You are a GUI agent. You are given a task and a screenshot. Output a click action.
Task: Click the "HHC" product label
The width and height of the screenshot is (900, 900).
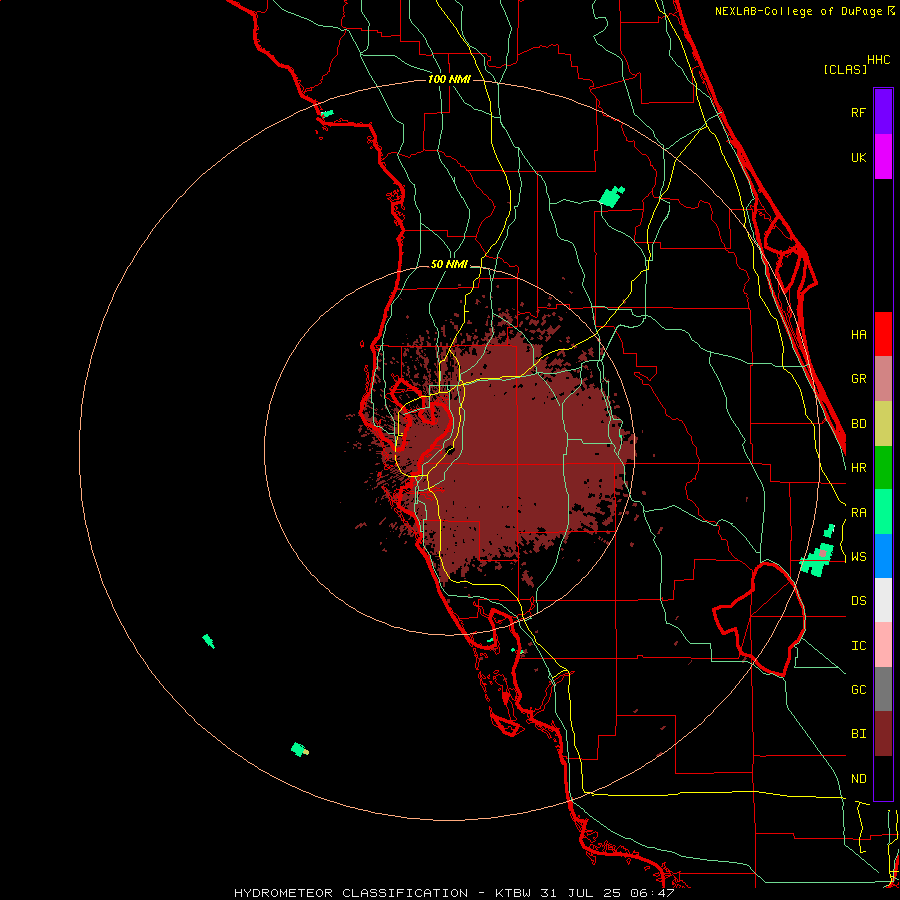(878, 59)
